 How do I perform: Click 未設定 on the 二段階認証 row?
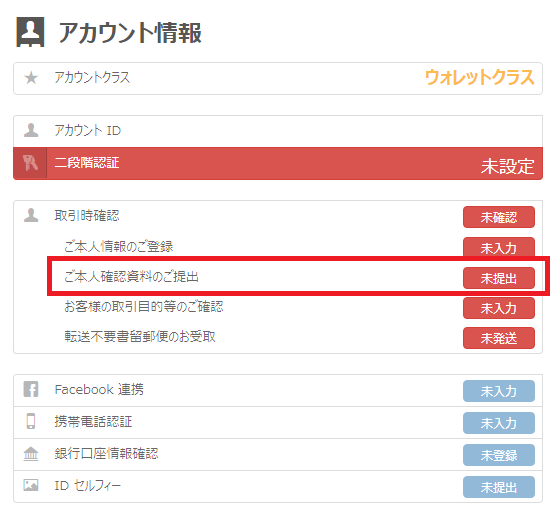tap(507, 166)
